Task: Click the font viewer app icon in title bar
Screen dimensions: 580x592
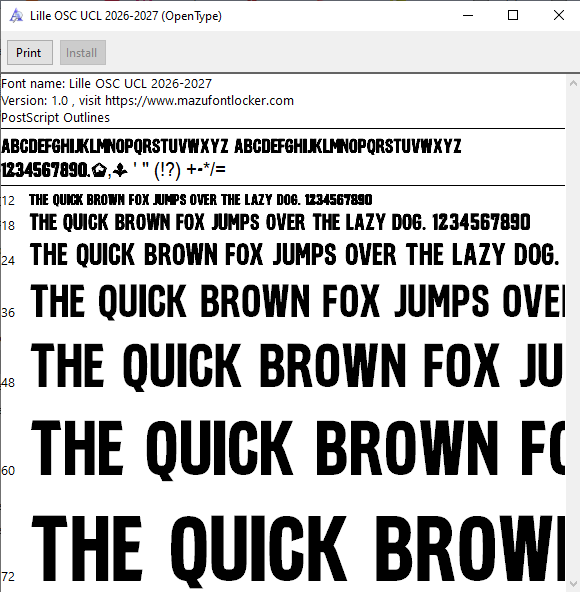Action: point(16,15)
